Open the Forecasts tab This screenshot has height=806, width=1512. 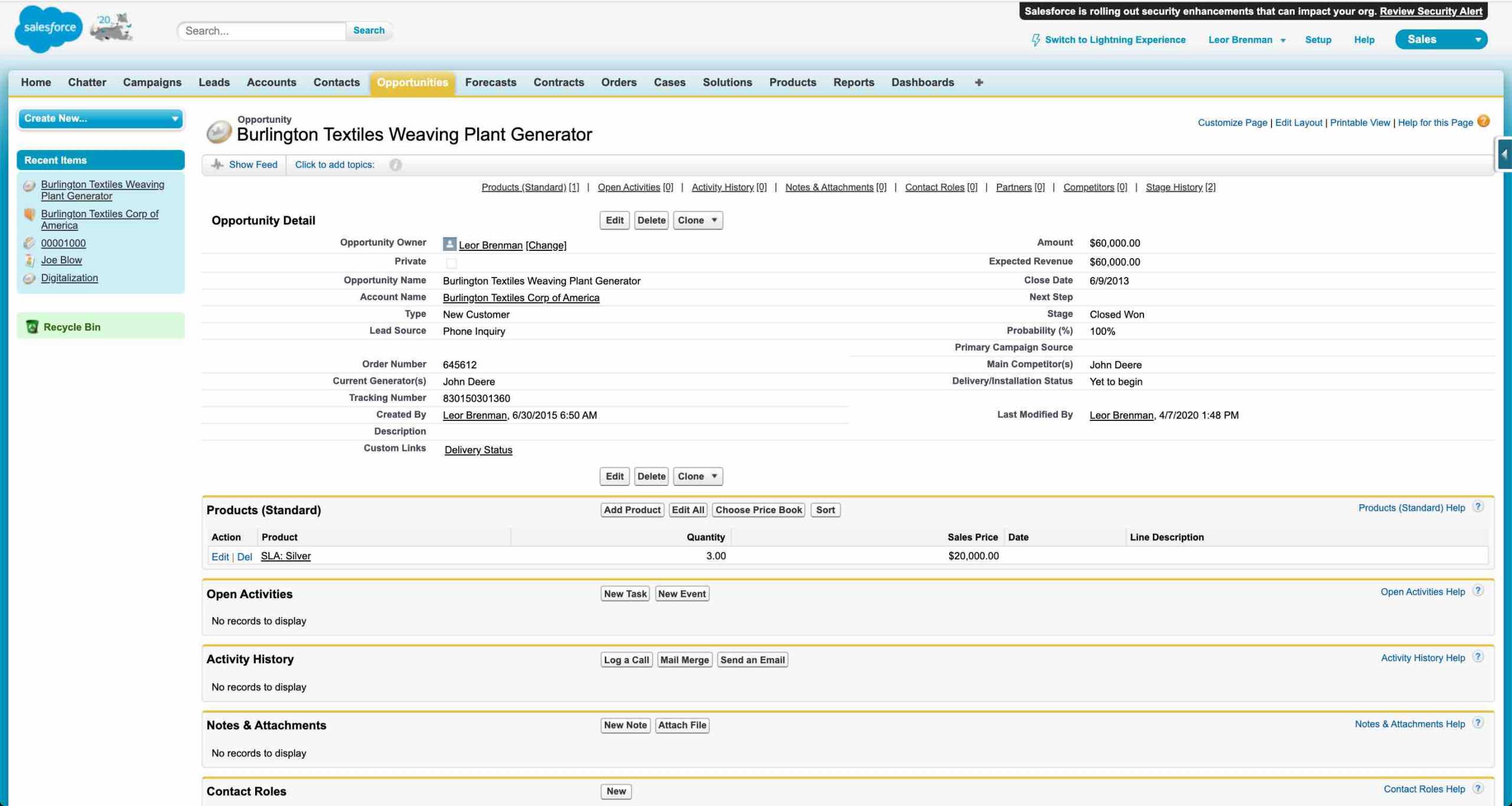pyautogui.click(x=491, y=83)
